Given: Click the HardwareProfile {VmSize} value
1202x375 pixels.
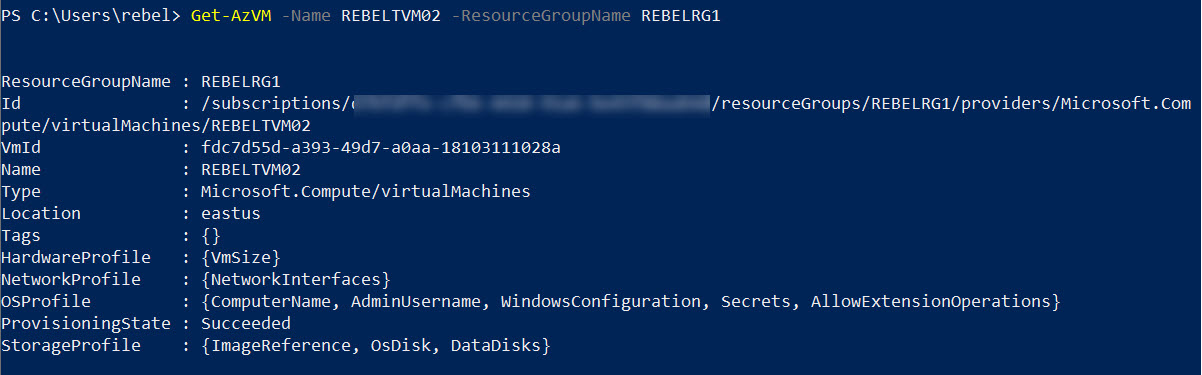Looking at the screenshot, I should pos(241,258).
